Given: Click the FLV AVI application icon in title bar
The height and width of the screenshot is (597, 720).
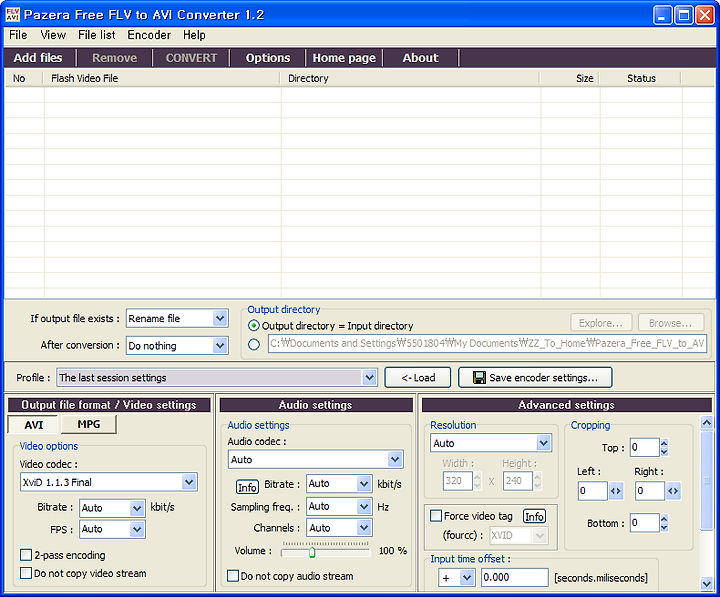Looking at the screenshot, I should pyautogui.click(x=12, y=15).
